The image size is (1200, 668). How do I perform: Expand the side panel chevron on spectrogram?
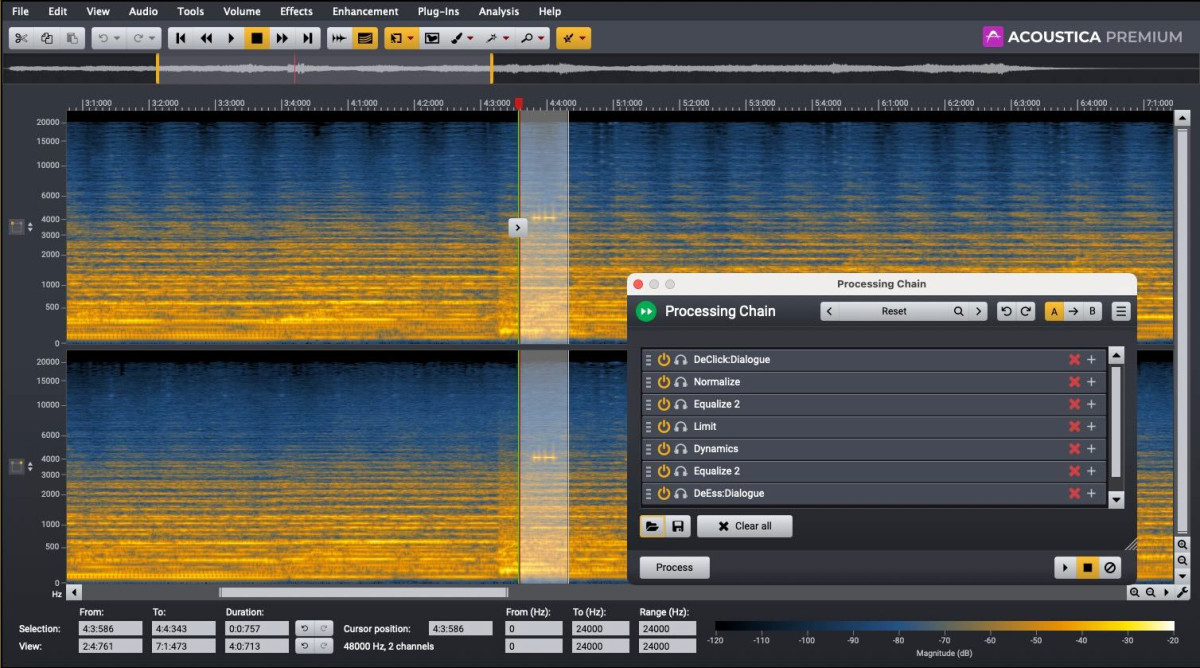tap(517, 227)
